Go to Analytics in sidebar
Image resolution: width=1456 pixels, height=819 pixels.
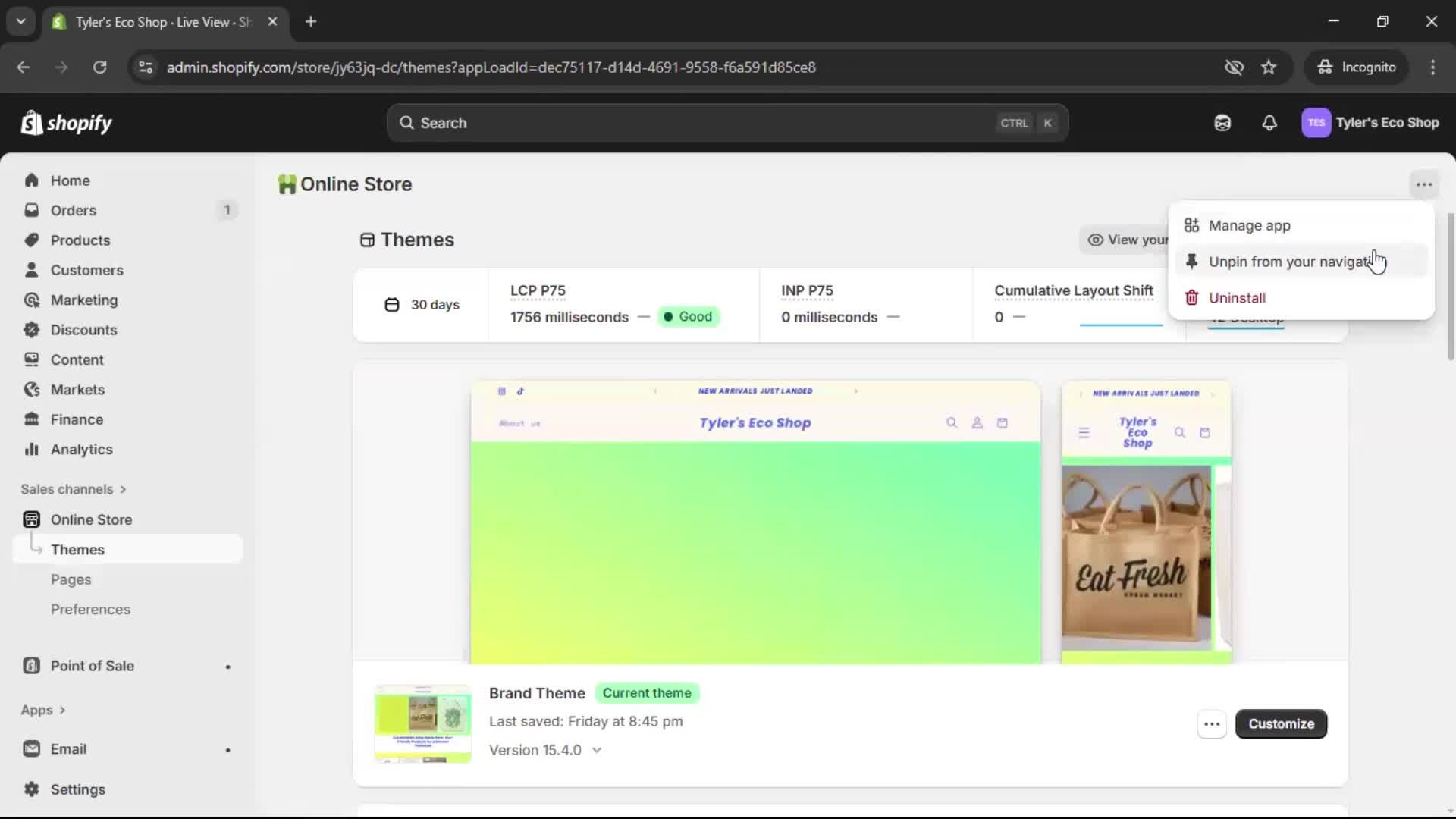tap(81, 449)
